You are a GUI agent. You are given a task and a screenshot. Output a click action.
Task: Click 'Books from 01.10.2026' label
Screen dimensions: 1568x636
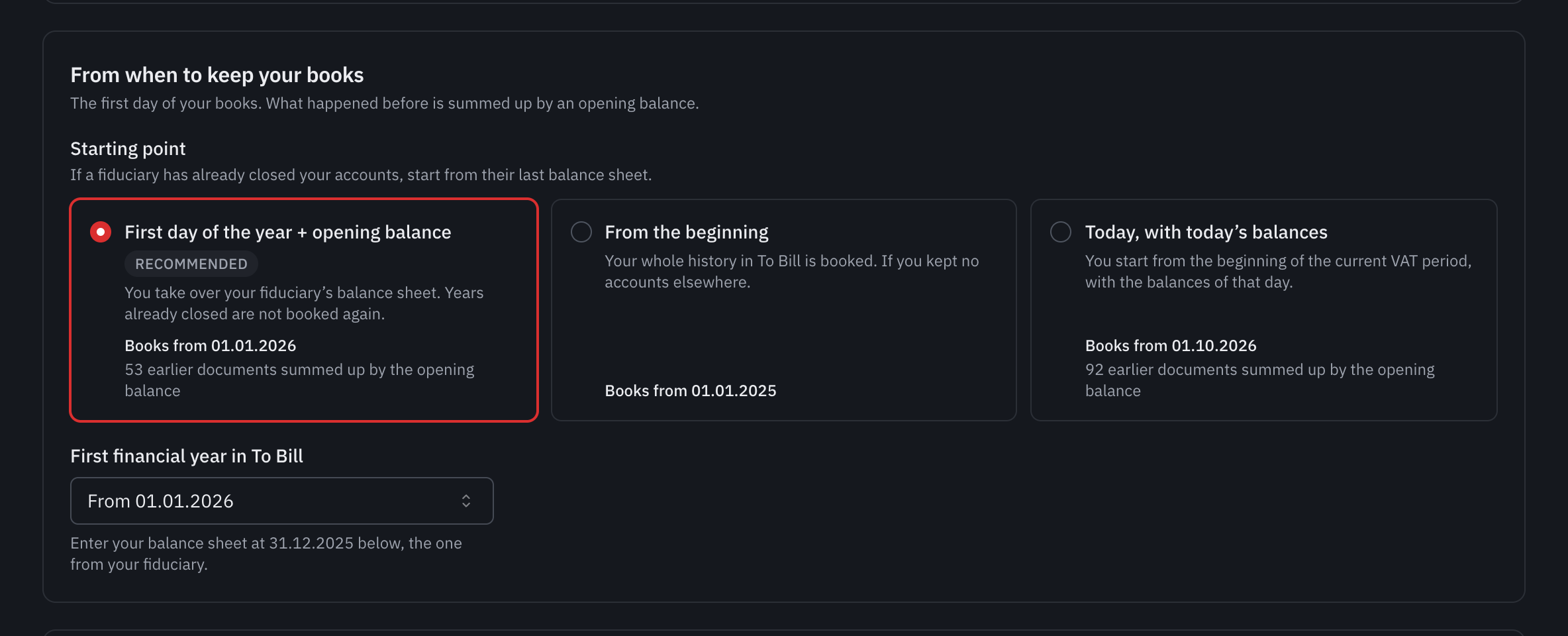1171,346
